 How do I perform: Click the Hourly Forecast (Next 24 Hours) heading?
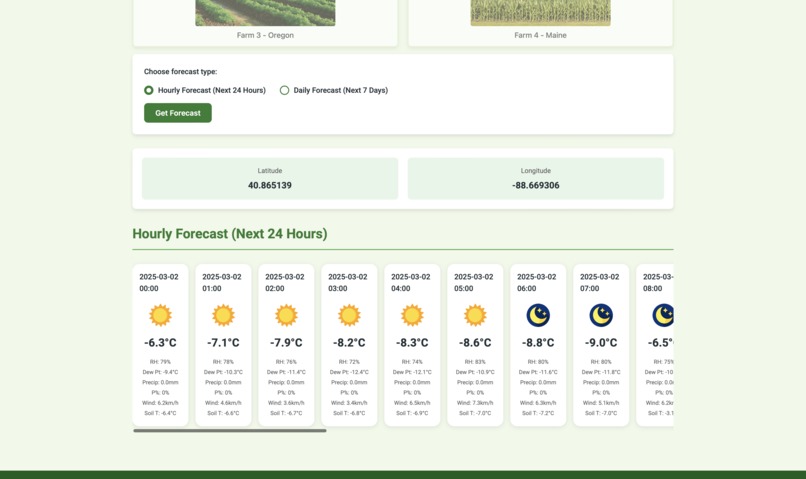click(x=230, y=233)
